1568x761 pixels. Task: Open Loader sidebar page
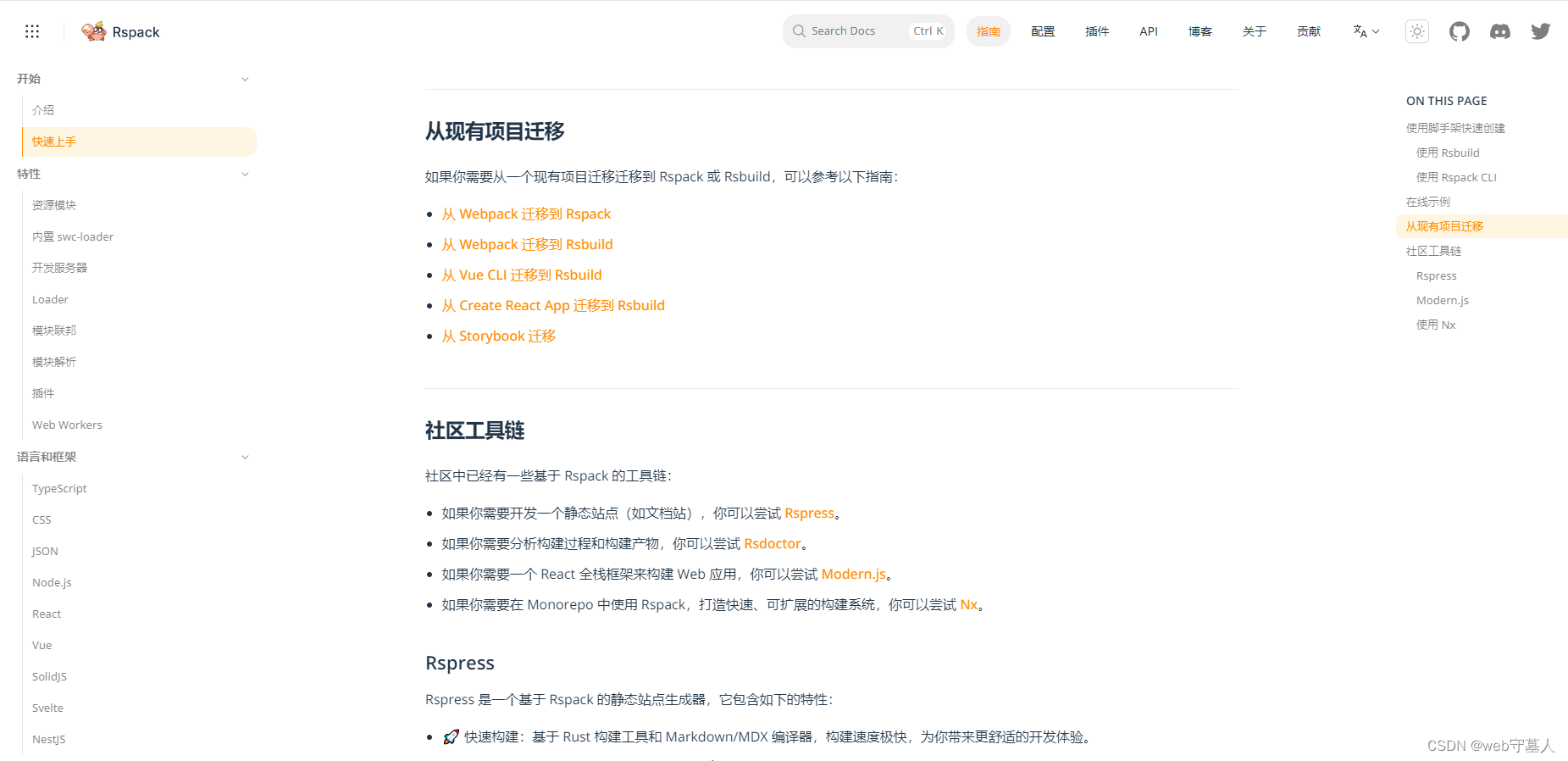pos(50,299)
